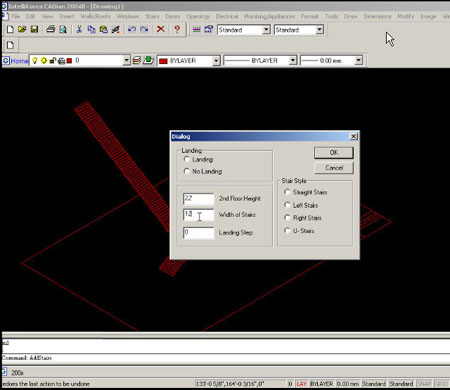The width and height of the screenshot is (450, 390).
Task: Click the Save floppy disk icon
Action: pos(34,29)
